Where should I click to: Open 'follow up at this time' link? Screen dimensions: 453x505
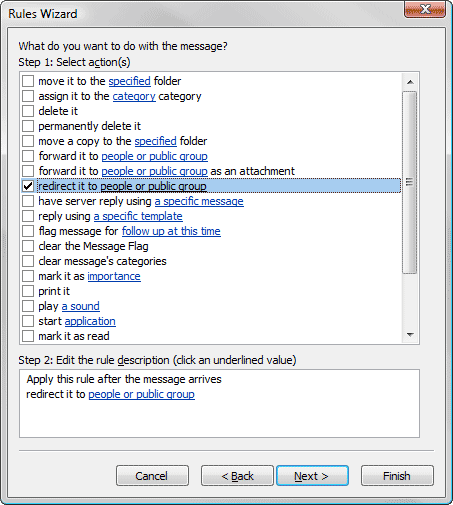[171, 231]
